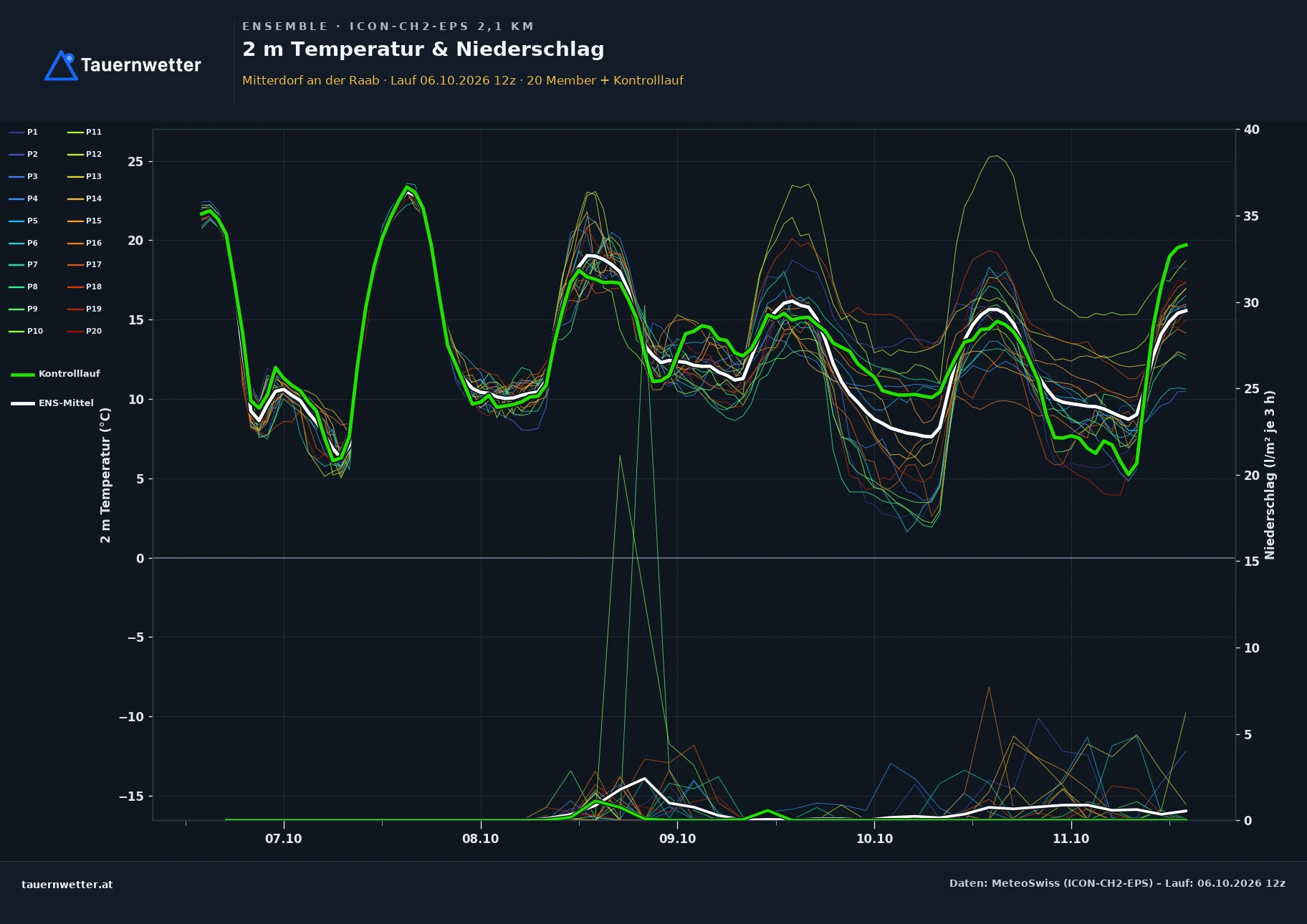Select the P7 legend entry

point(24,264)
